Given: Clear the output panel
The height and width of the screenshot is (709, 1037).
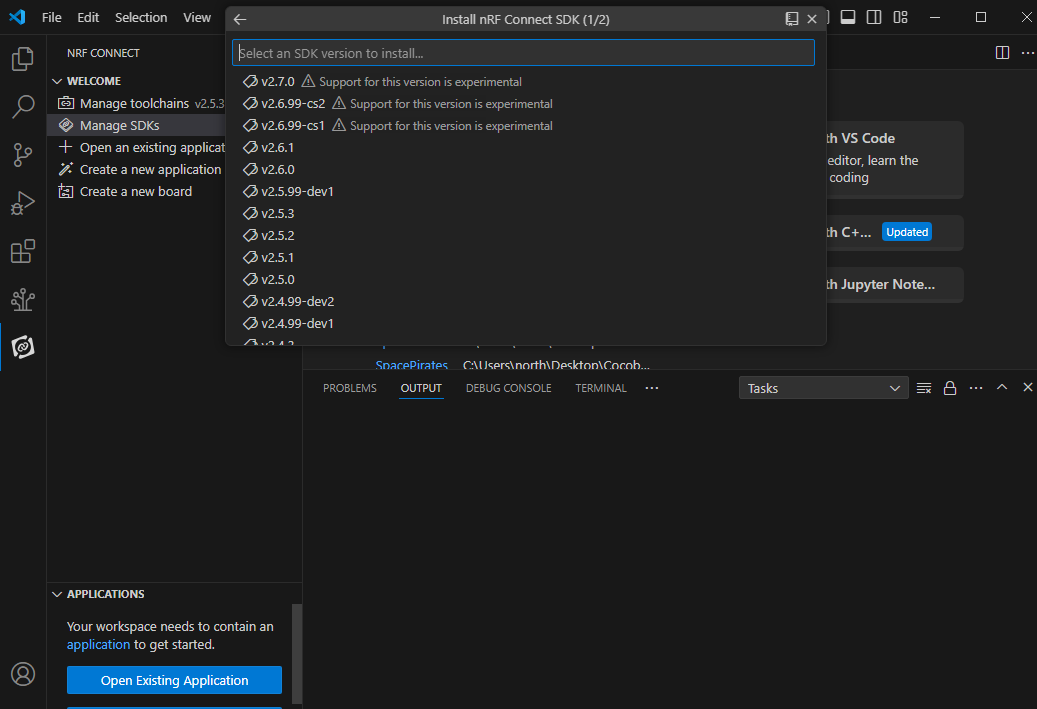Looking at the screenshot, I should 924,388.
